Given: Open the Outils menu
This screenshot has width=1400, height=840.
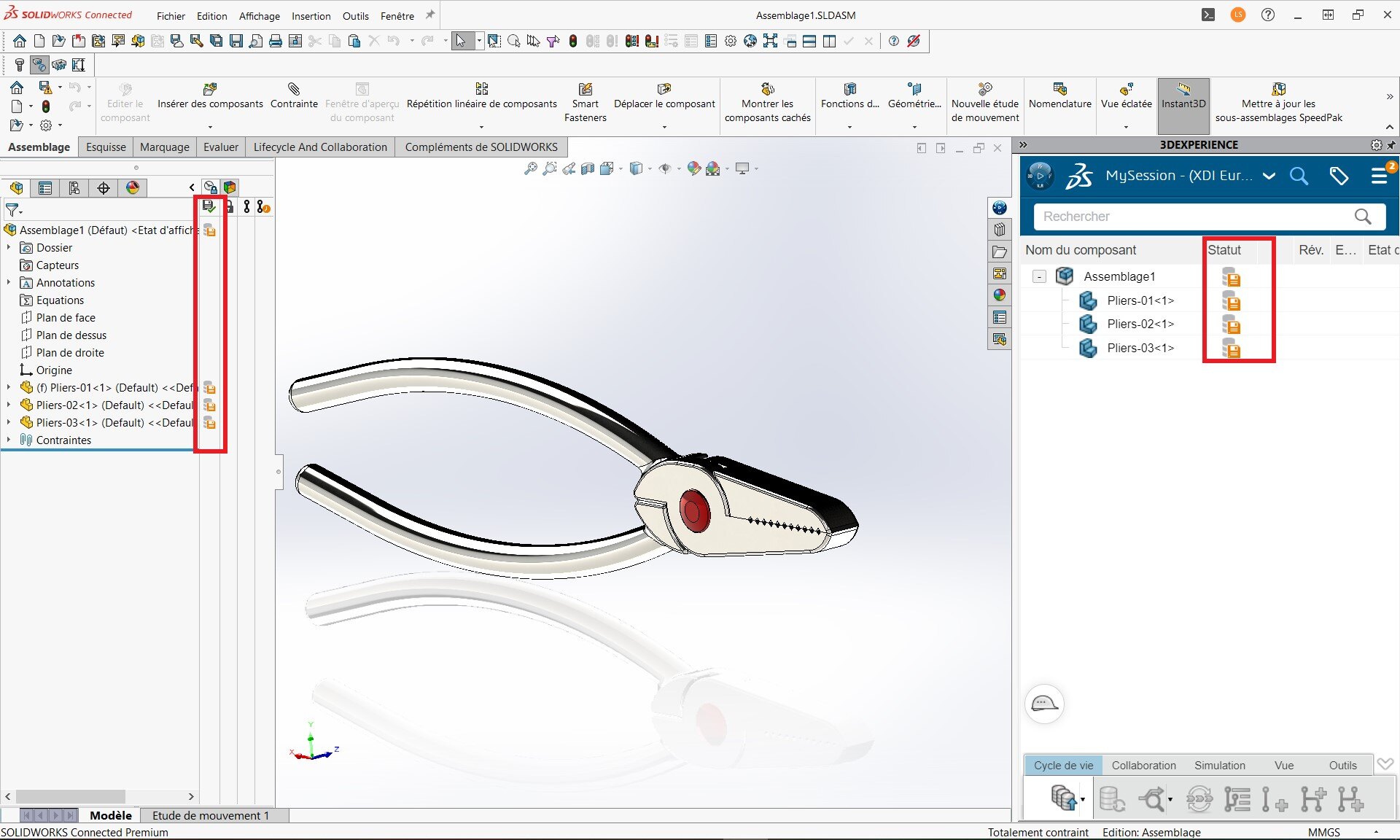Looking at the screenshot, I should click(355, 15).
